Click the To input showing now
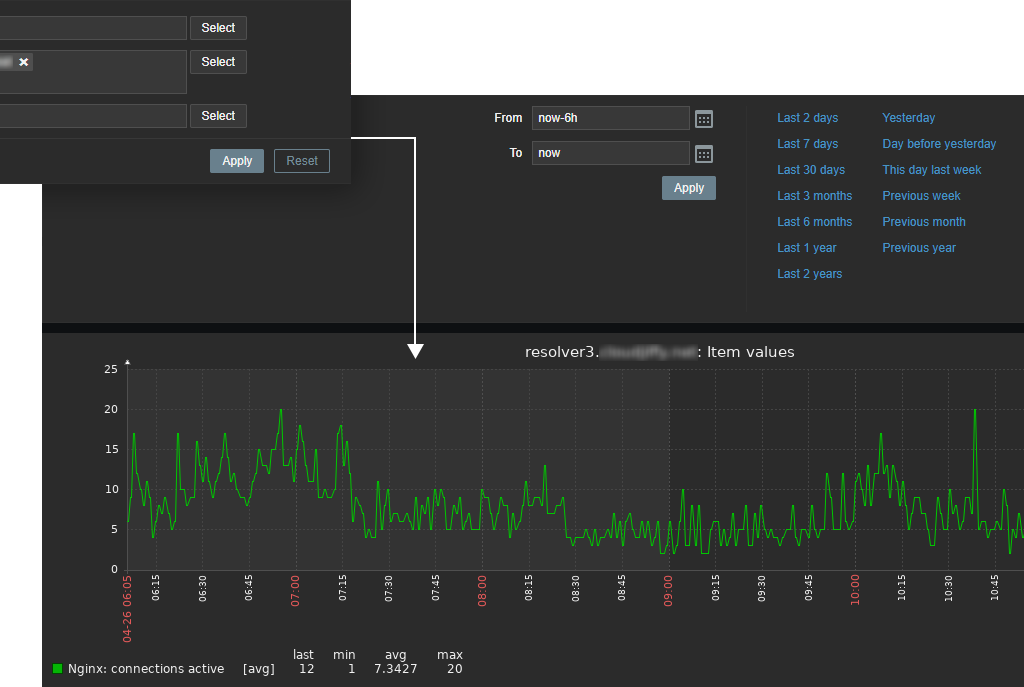 610,154
